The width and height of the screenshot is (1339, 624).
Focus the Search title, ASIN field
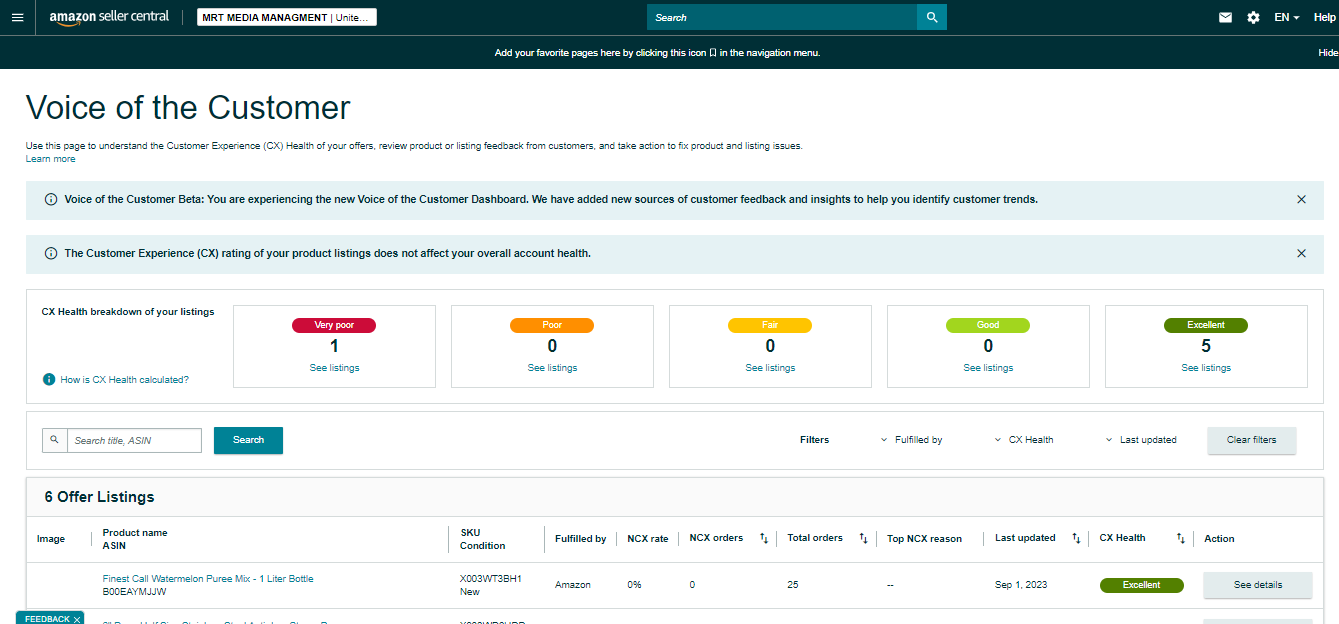(134, 440)
